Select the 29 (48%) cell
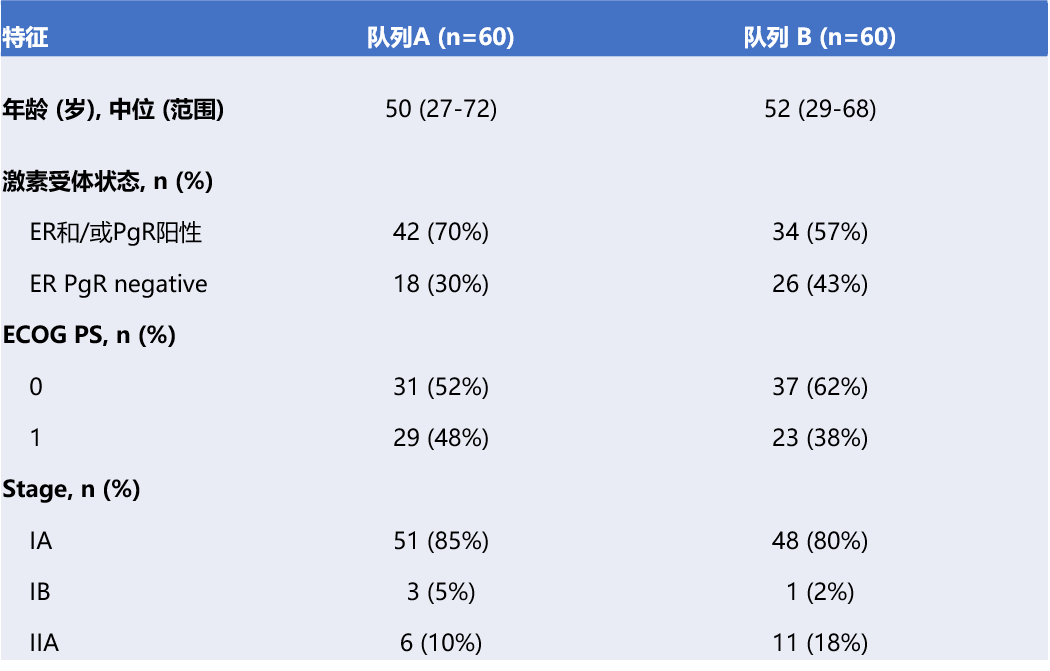 441,438
